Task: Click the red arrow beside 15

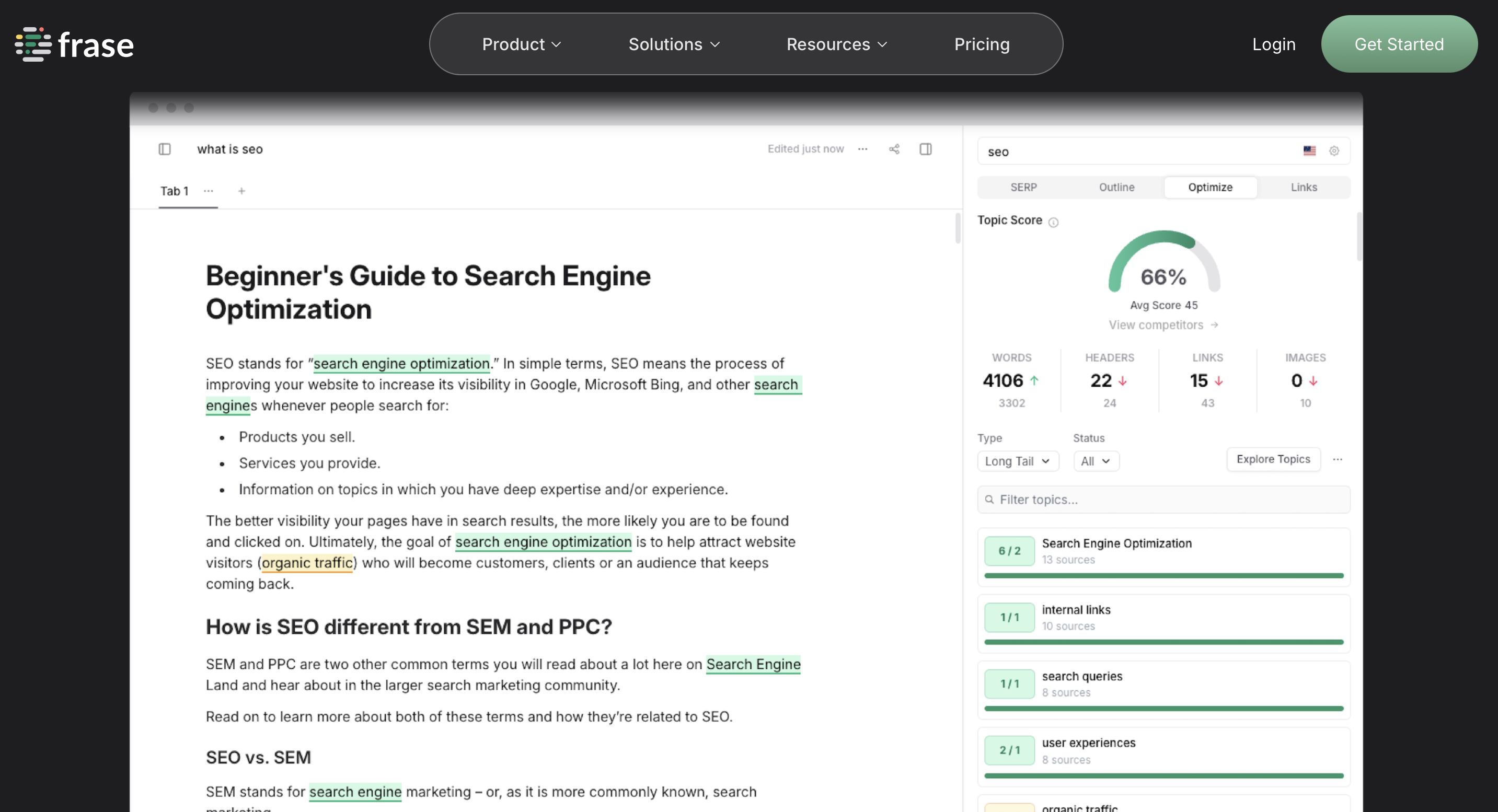Action: click(1218, 381)
